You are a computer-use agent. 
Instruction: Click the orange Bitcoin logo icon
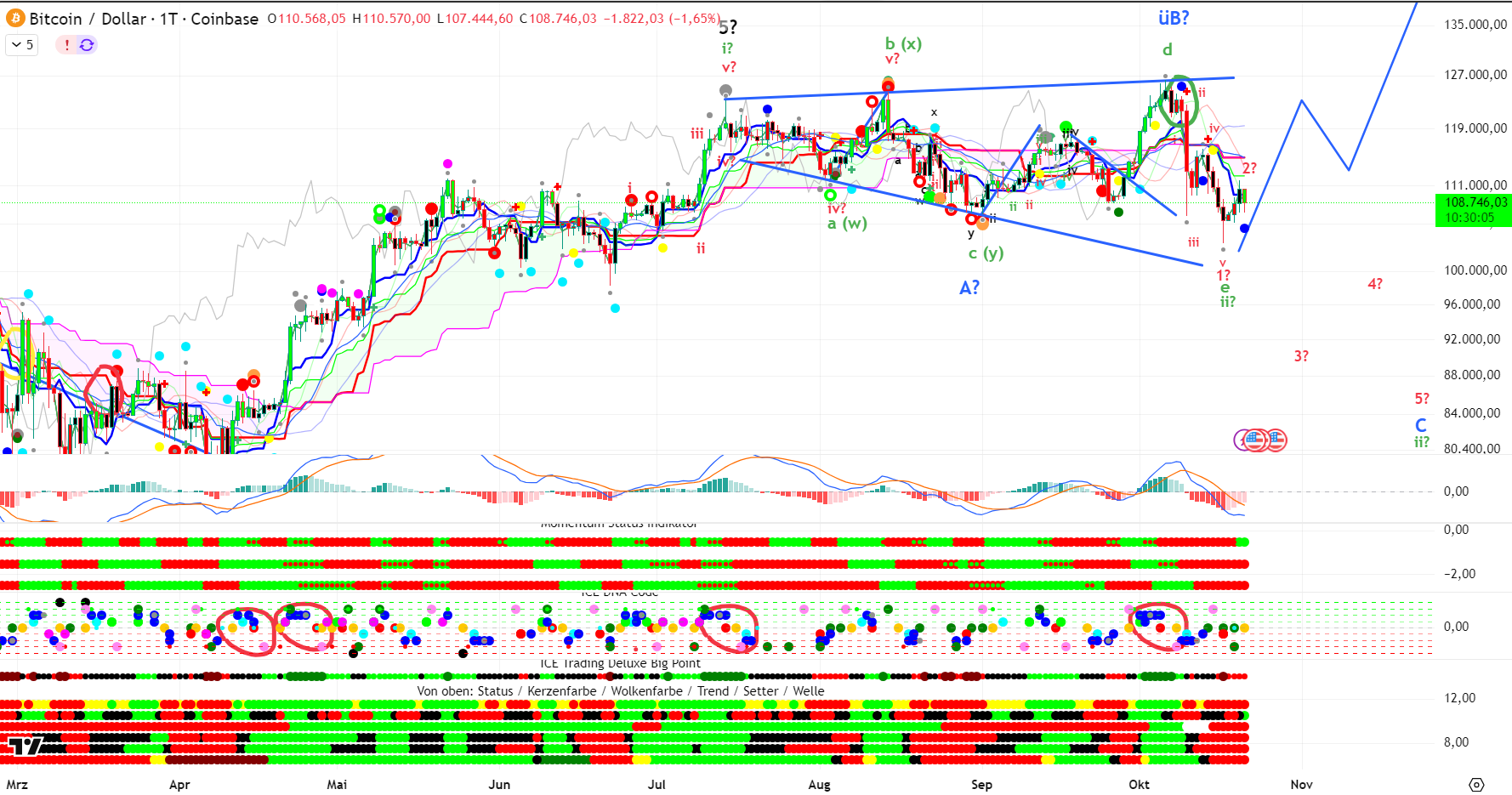[x=16, y=19]
